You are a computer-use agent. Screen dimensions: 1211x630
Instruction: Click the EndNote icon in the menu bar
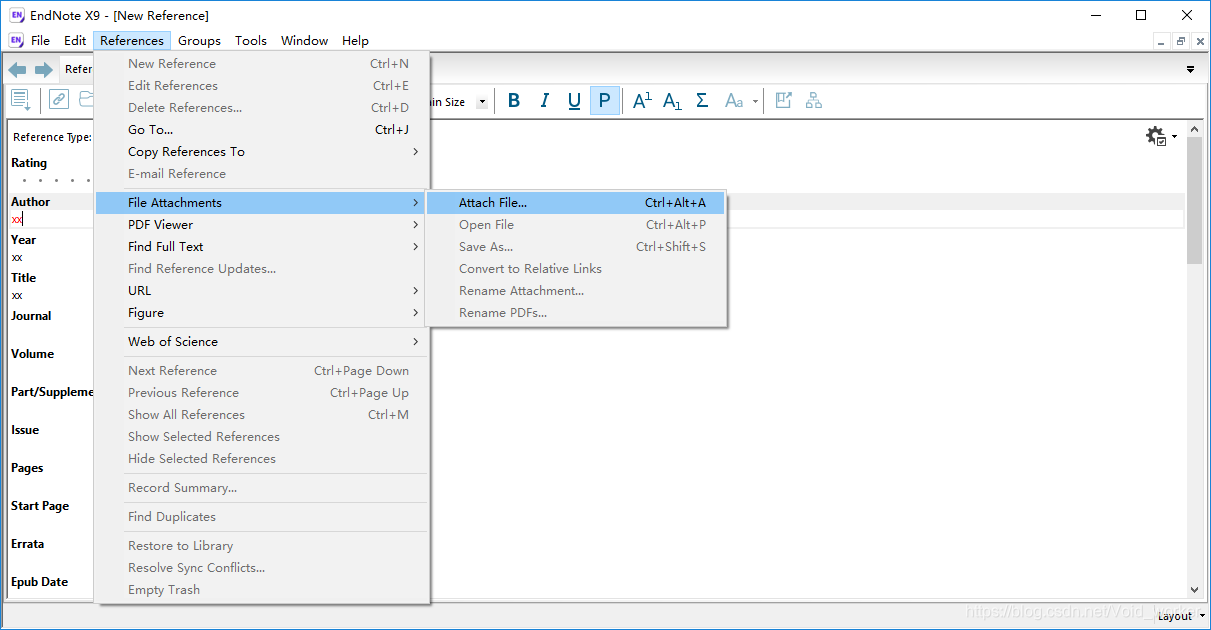click(x=16, y=41)
